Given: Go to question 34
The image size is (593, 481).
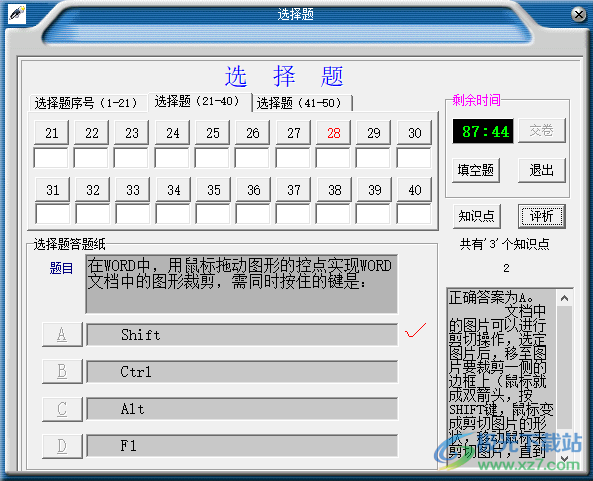Looking at the screenshot, I should pos(174,189).
